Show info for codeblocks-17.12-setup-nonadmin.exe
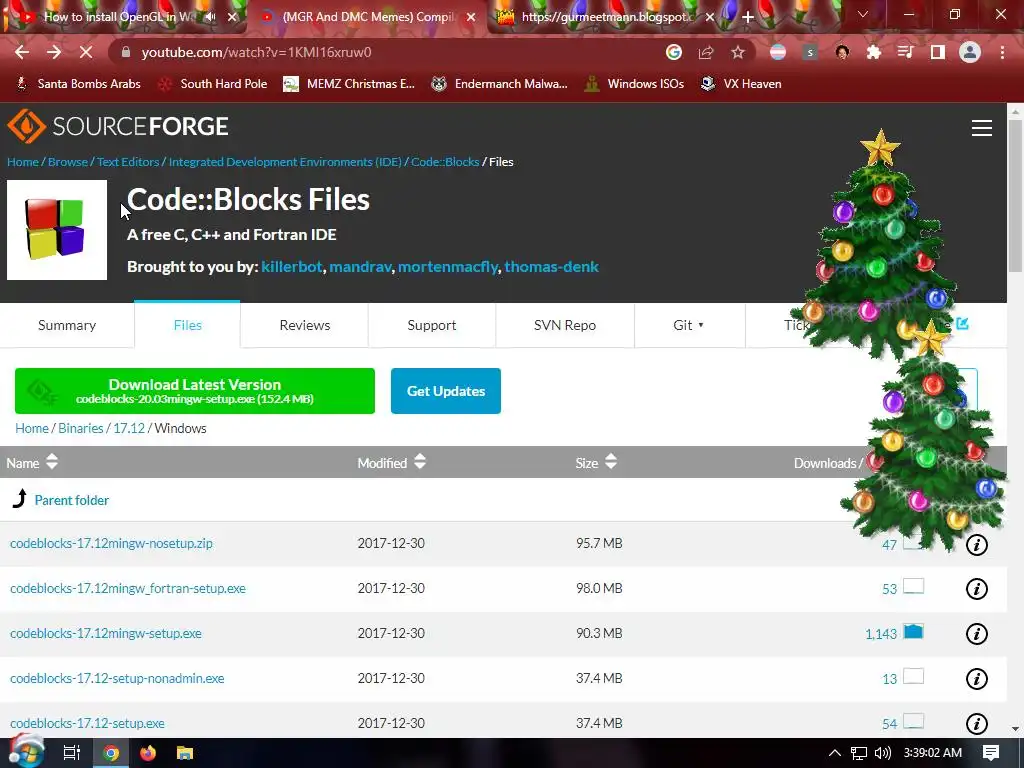1024x768 pixels. [x=977, y=679]
